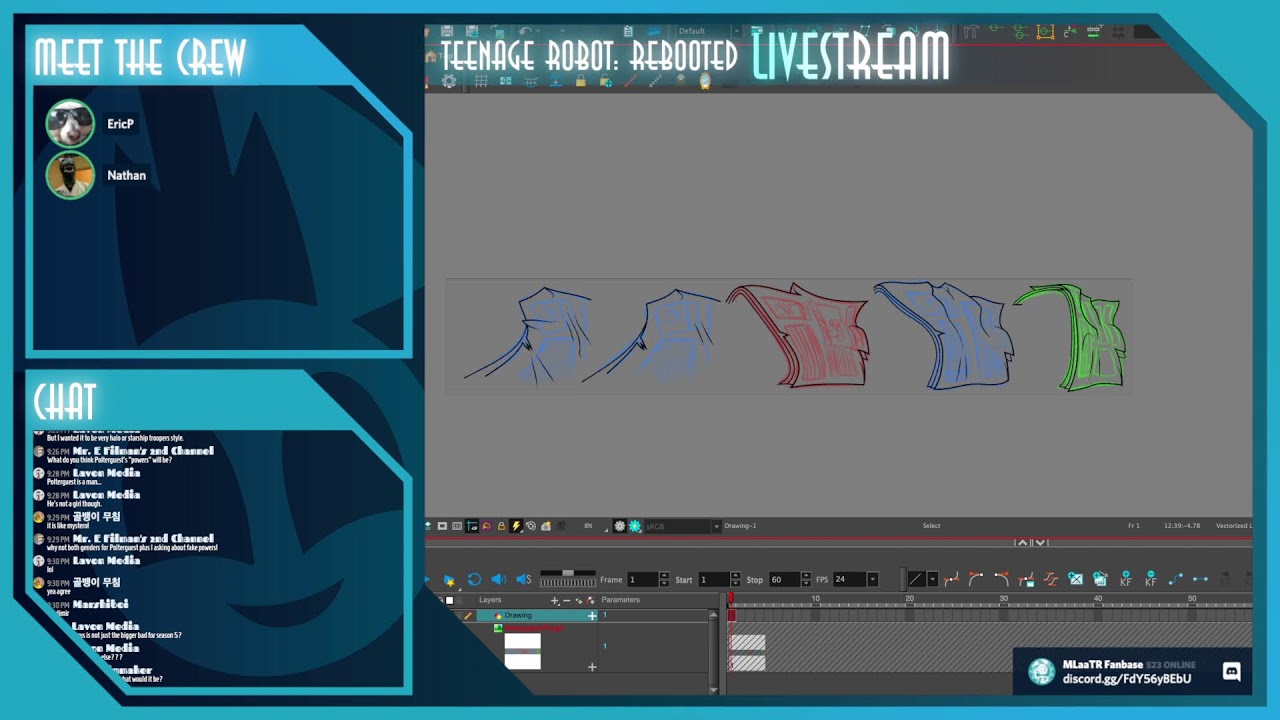Toggle the checkbox in Layers header
Viewport: 1280px width, 720px height.
click(x=449, y=600)
